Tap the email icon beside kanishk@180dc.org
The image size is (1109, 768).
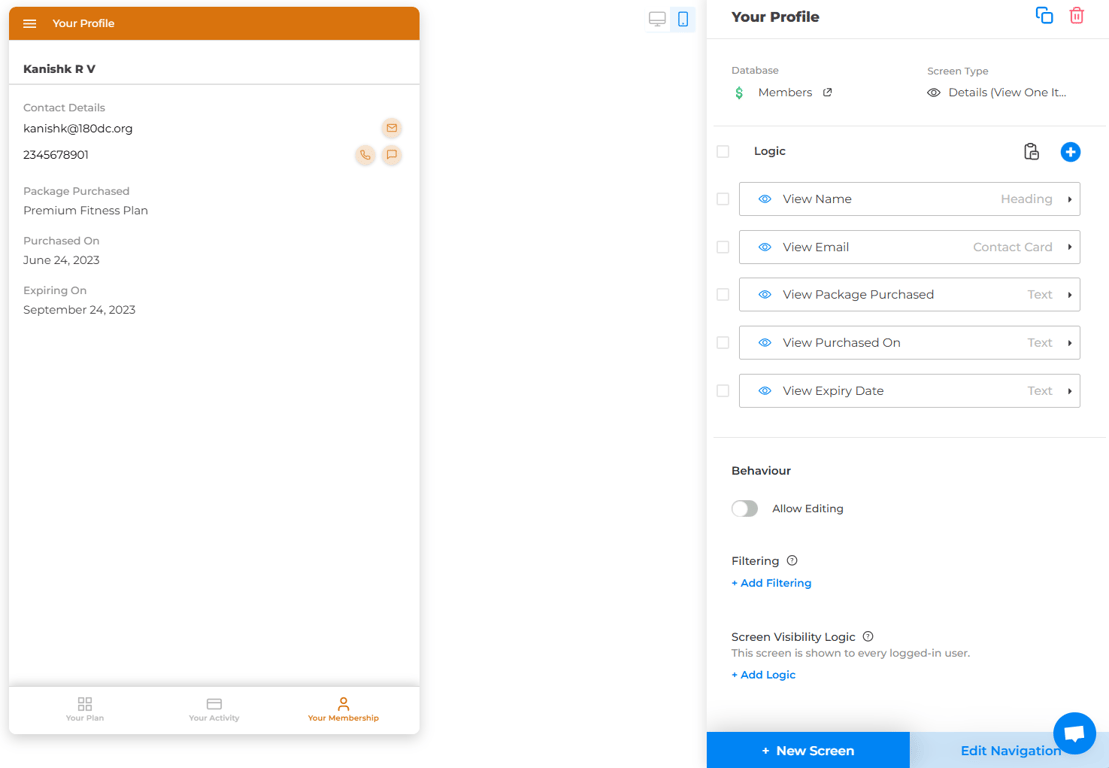tap(391, 128)
